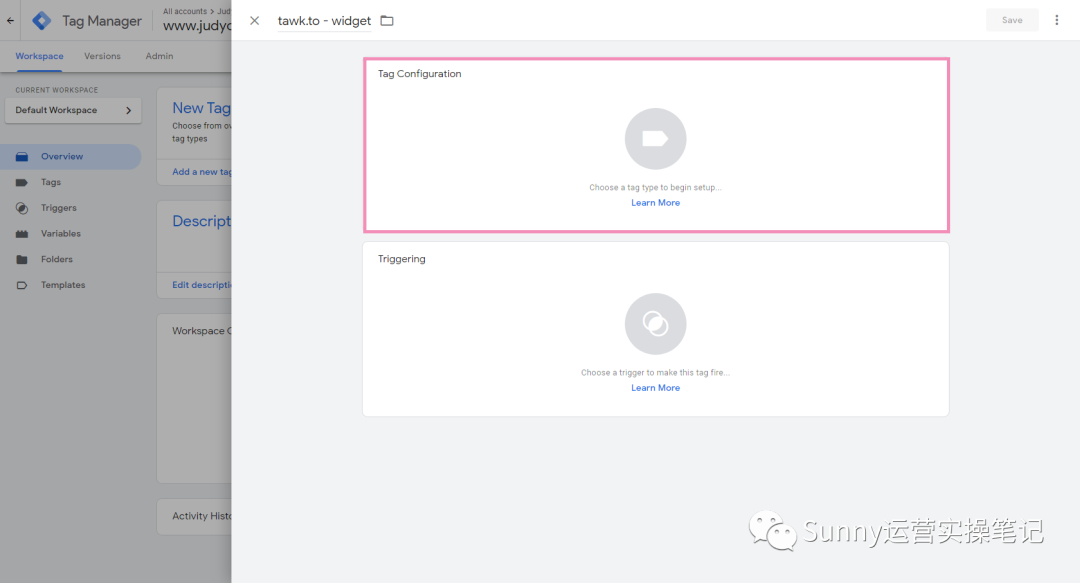Open Learn More under Tag Configuration
The image size is (1080, 583).
[x=655, y=203]
